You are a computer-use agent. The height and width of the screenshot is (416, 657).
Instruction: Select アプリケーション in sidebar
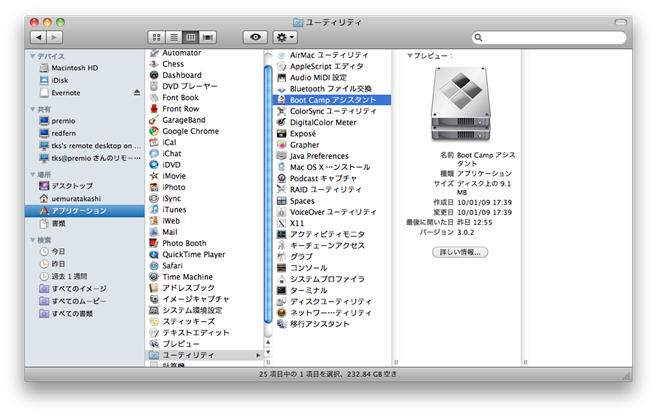pos(85,211)
